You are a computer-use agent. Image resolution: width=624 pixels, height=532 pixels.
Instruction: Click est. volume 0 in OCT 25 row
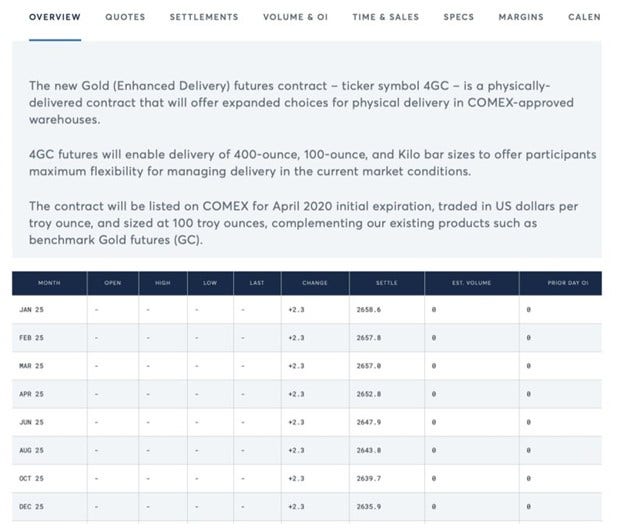[434, 479]
